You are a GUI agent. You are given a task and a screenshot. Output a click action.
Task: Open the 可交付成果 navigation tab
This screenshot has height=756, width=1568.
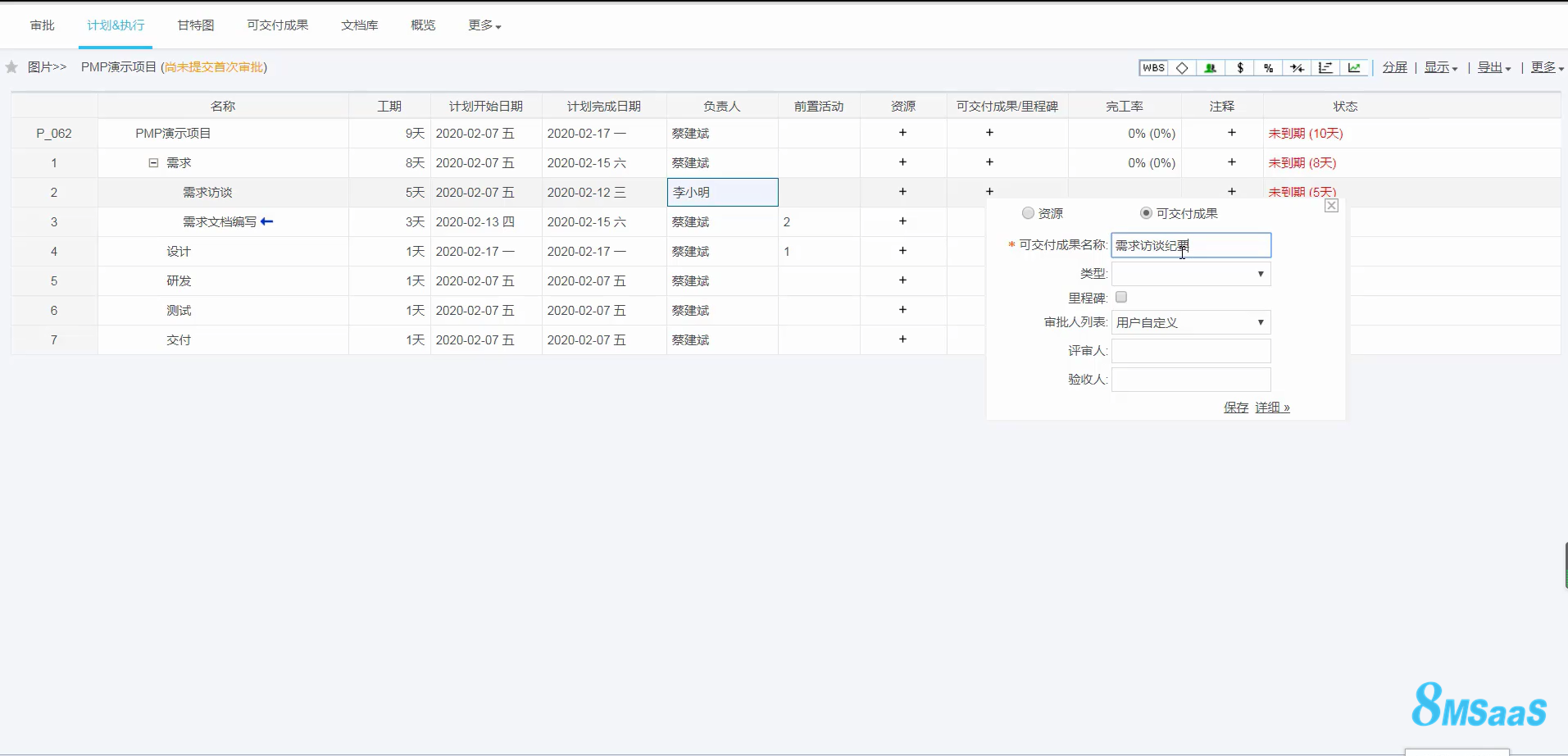(278, 25)
